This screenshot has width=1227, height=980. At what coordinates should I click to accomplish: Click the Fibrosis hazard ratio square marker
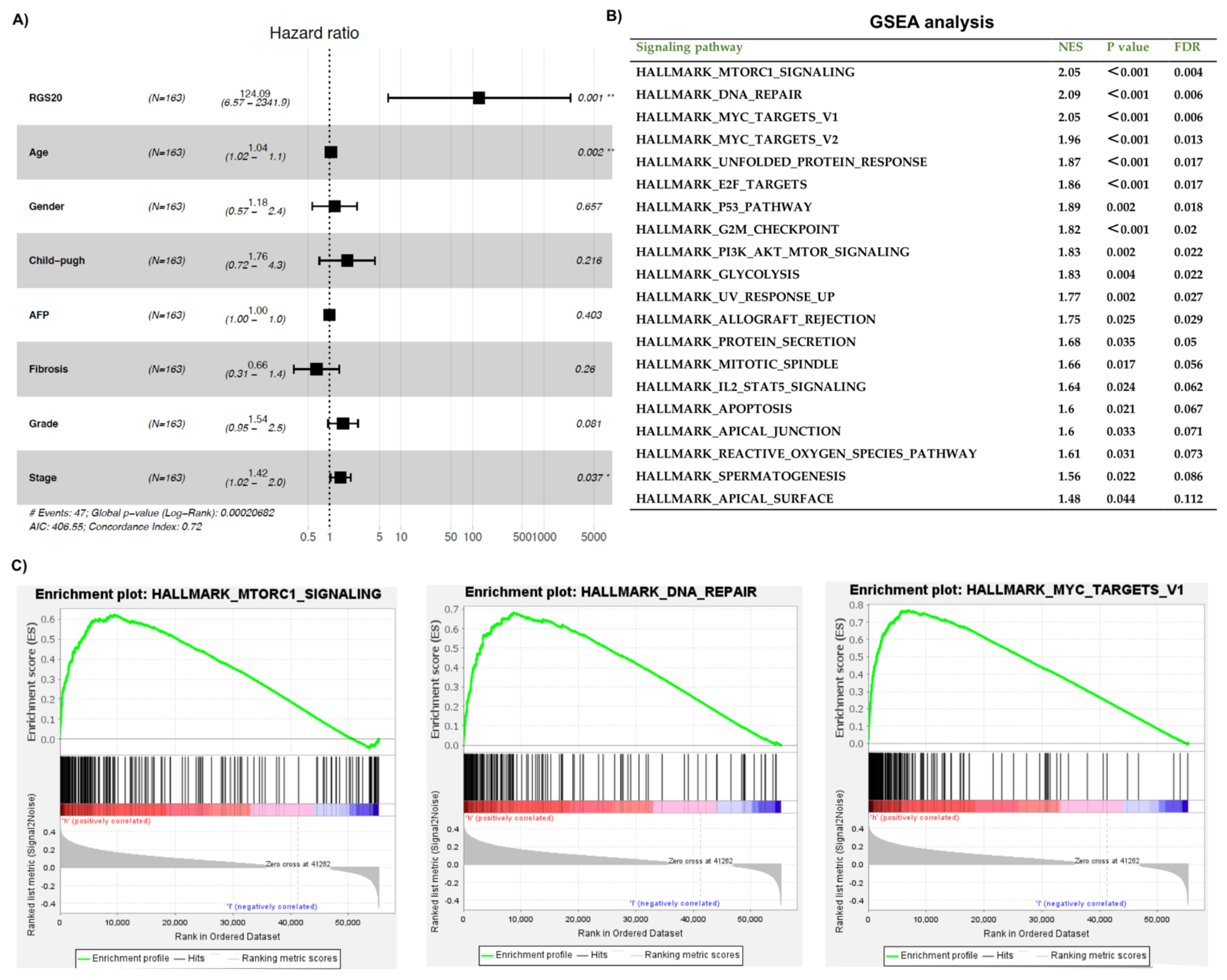(316, 369)
